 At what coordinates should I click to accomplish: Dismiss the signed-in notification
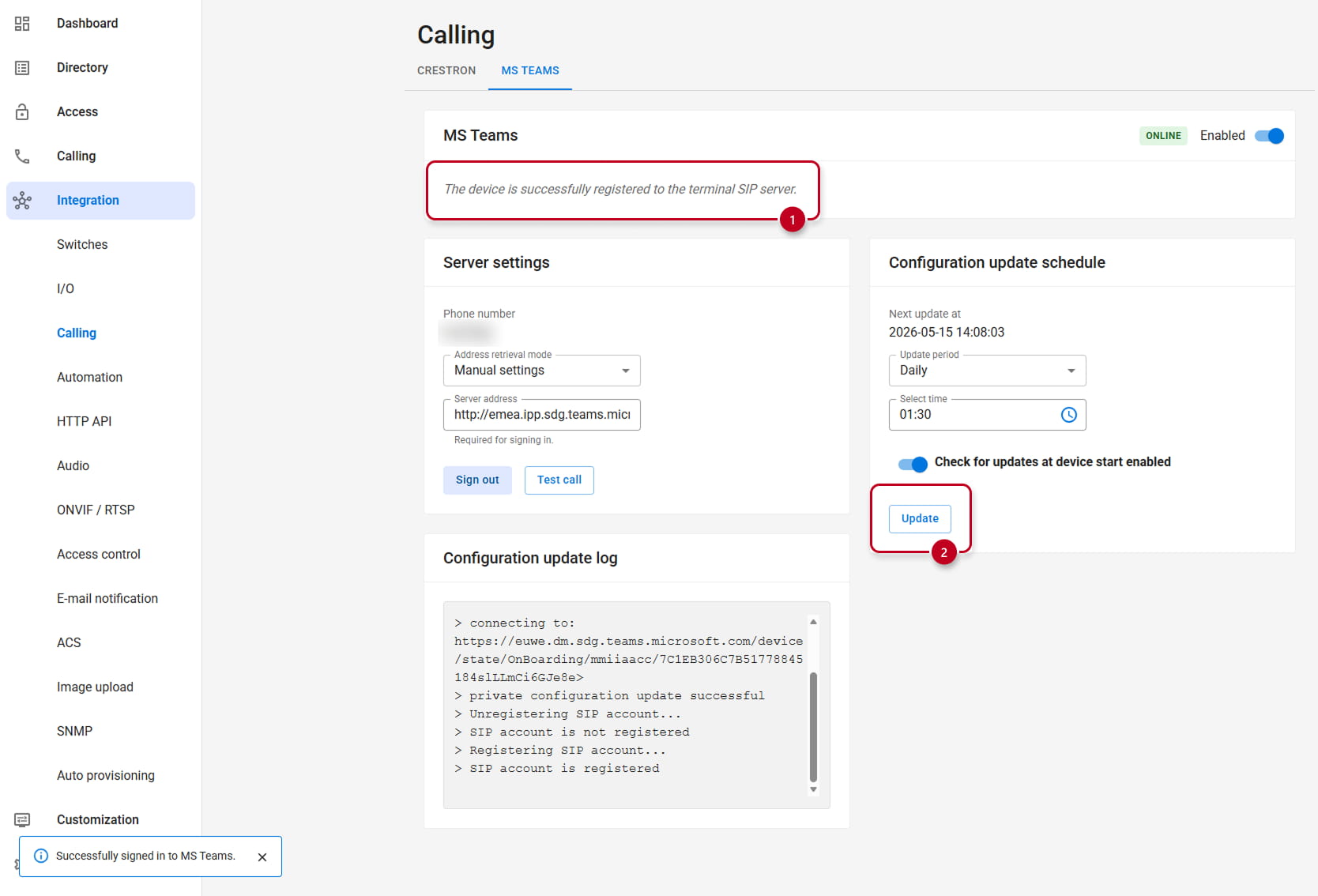(262, 857)
